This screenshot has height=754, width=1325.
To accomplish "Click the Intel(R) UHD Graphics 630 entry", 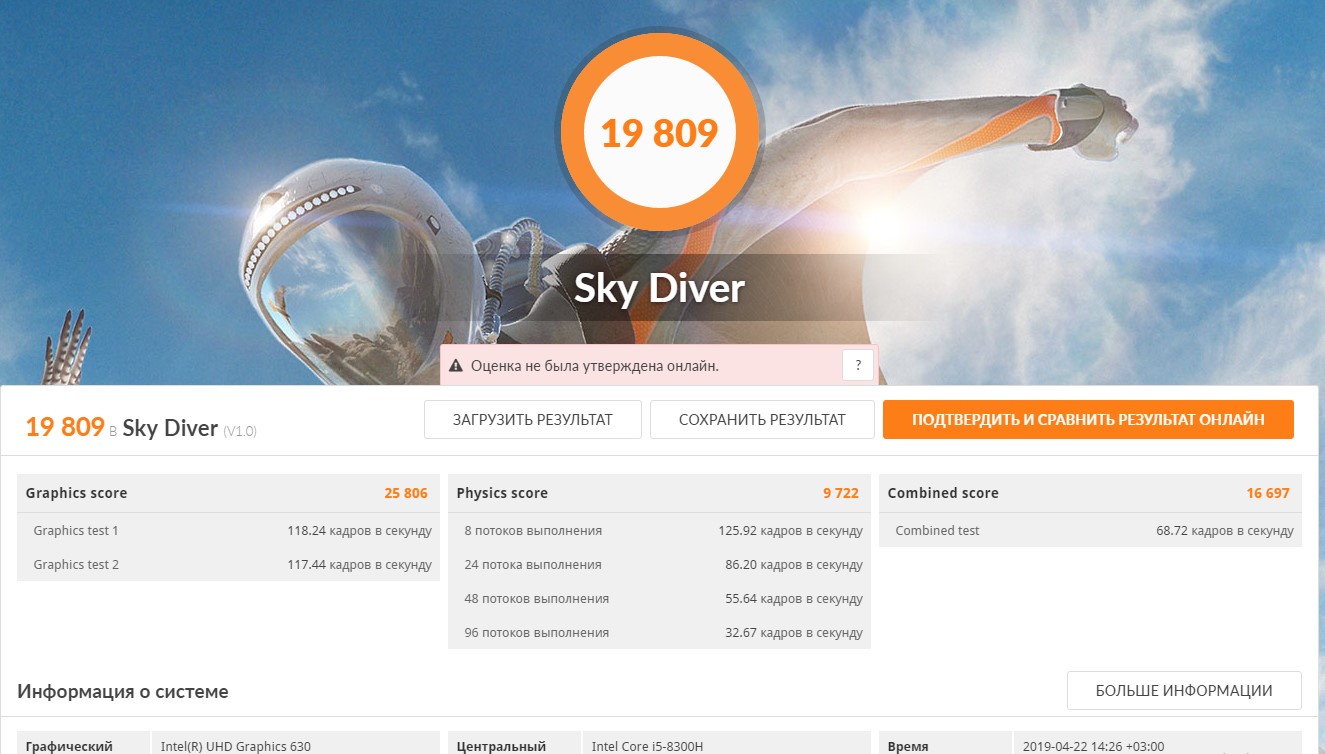I will 235,746.
